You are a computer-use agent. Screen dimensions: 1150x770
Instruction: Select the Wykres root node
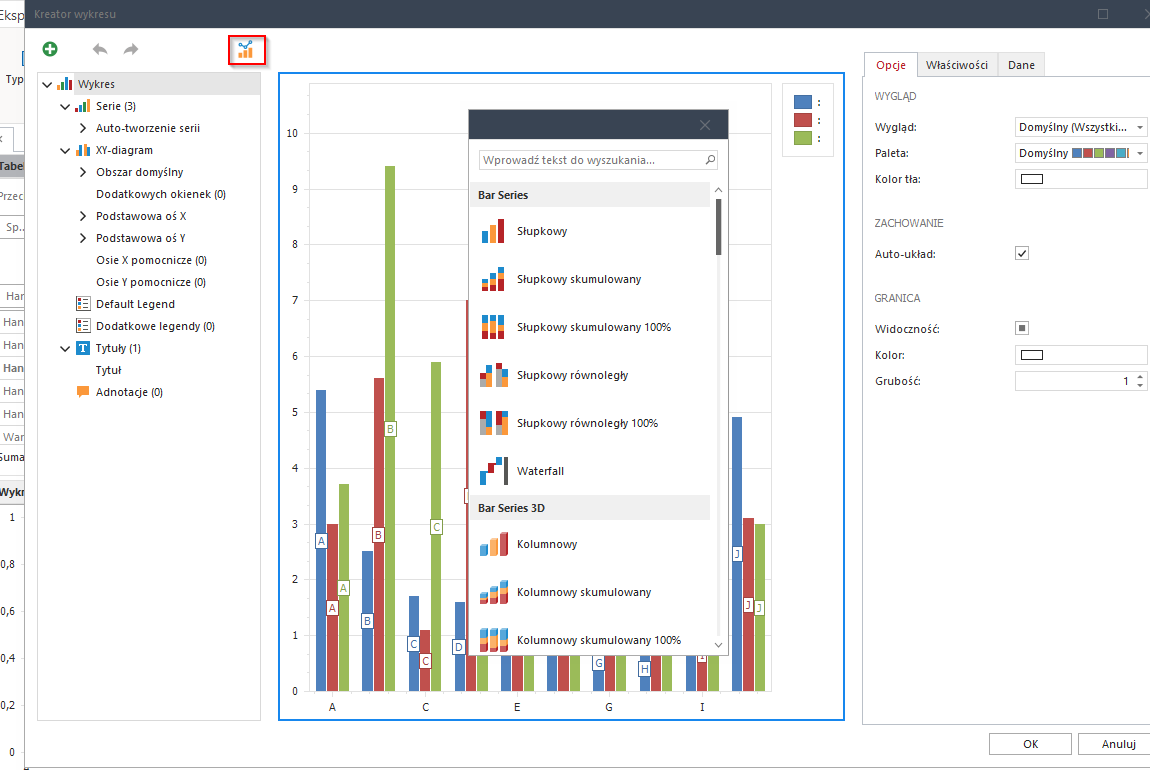[96, 84]
